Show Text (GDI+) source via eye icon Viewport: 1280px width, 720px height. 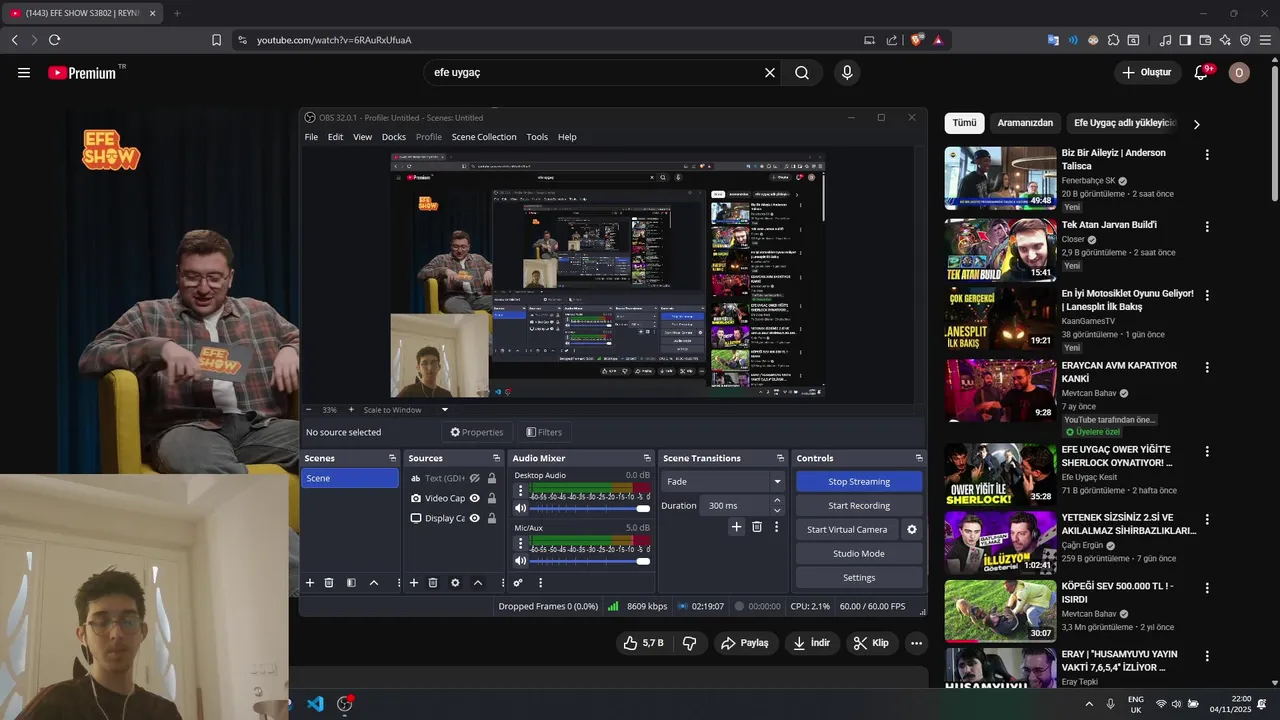[475, 479]
